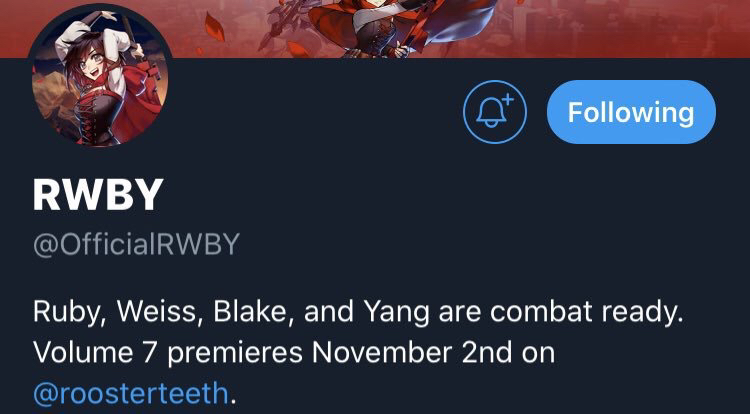Click "Volume 7 premieres" bio text
This screenshot has height=414, width=750.
167,353
